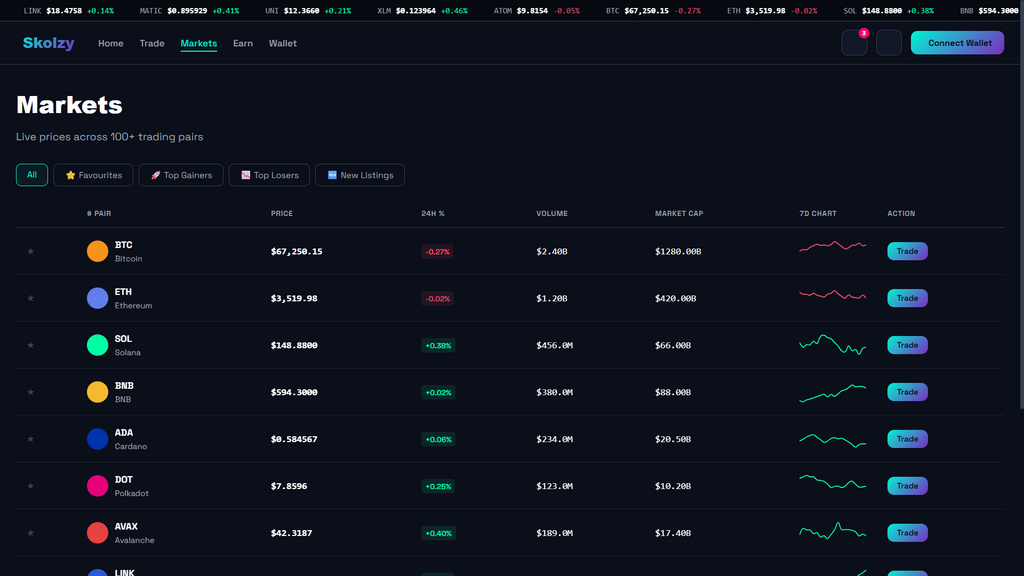The width and height of the screenshot is (1024, 576).
Task: Filter by Favourites
Action: (x=93, y=175)
